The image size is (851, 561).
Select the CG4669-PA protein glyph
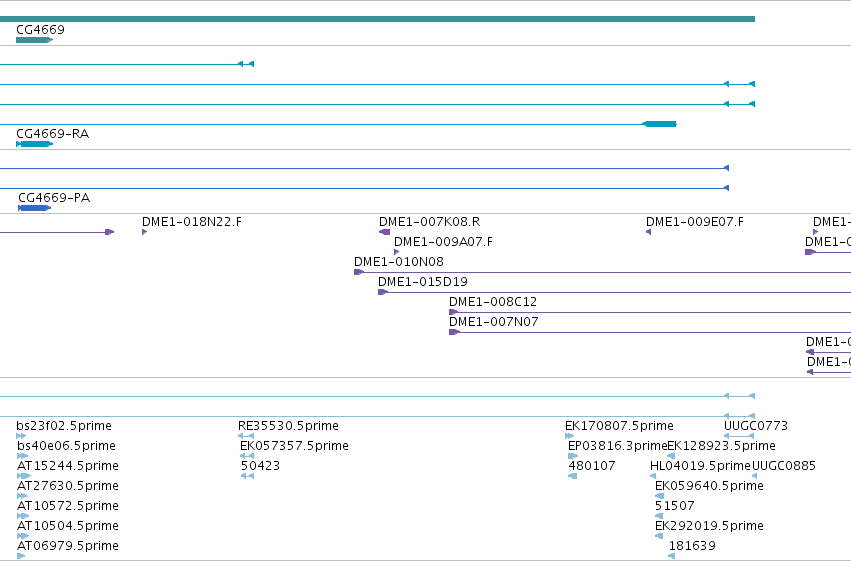pyautogui.click(x=35, y=208)
